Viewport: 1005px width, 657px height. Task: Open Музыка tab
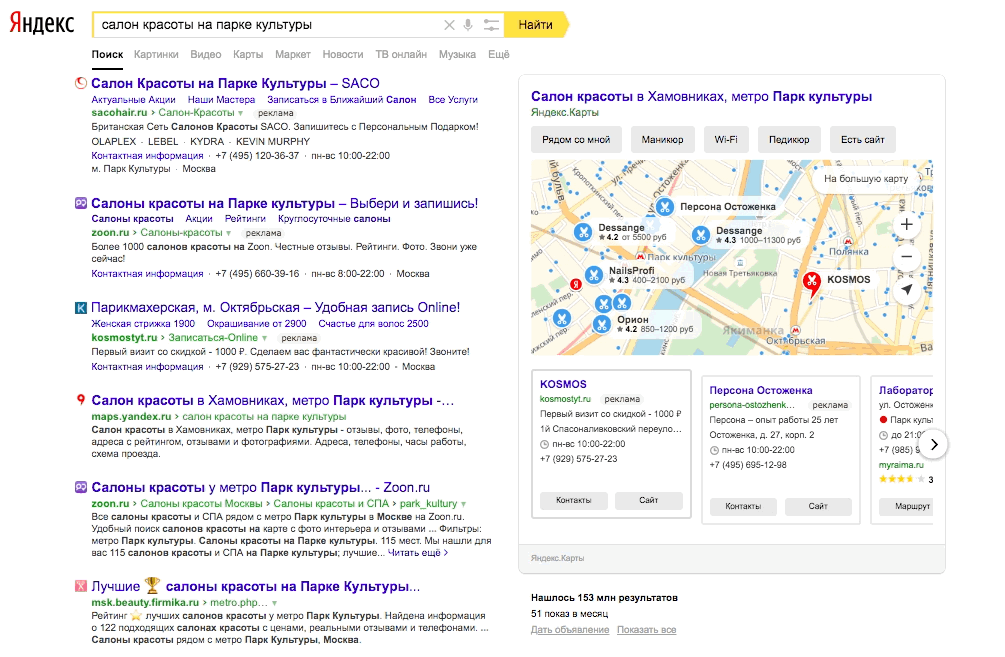pos(457,54)
